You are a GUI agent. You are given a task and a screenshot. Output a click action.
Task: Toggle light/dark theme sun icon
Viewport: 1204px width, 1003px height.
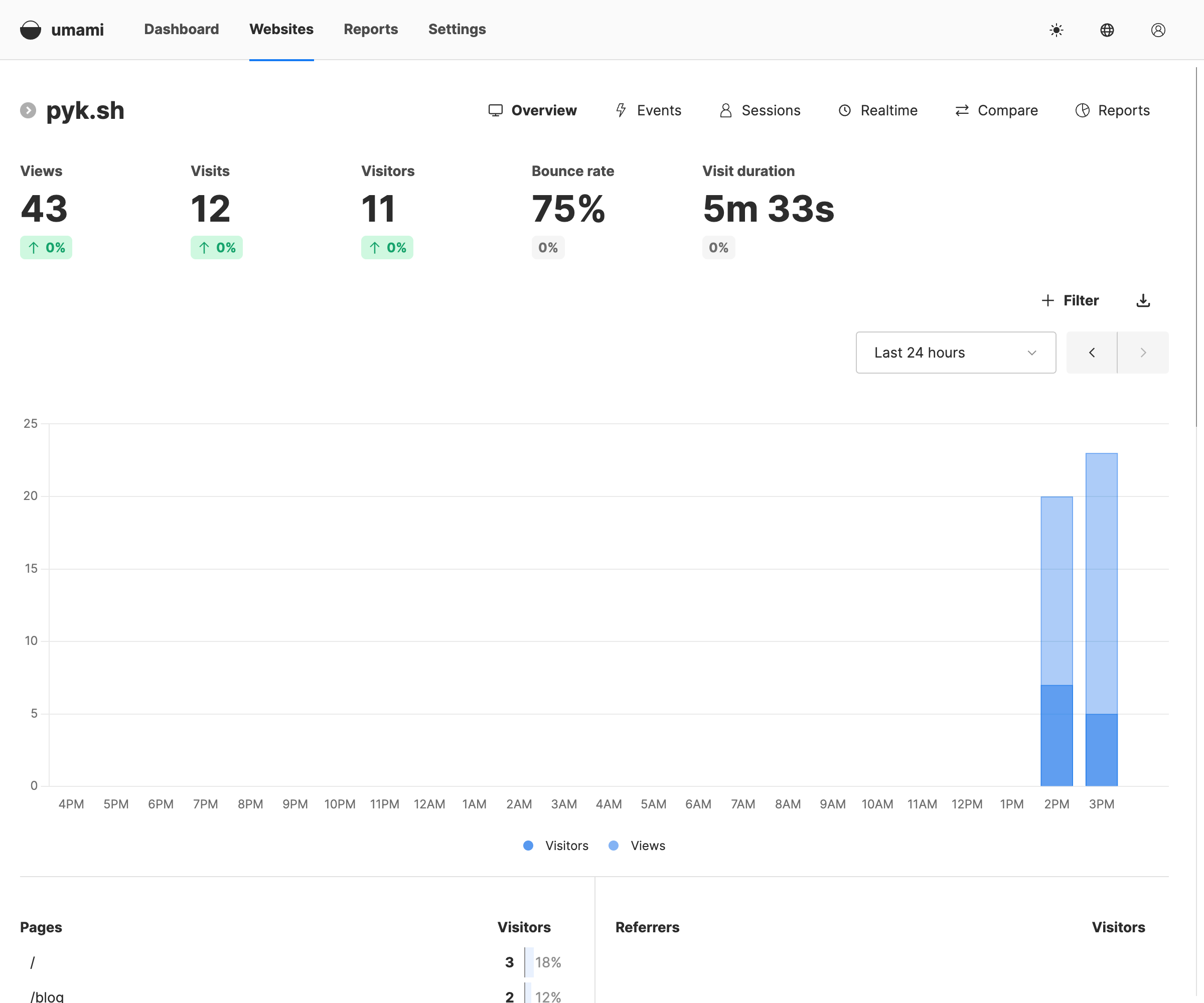(1056, 30)
